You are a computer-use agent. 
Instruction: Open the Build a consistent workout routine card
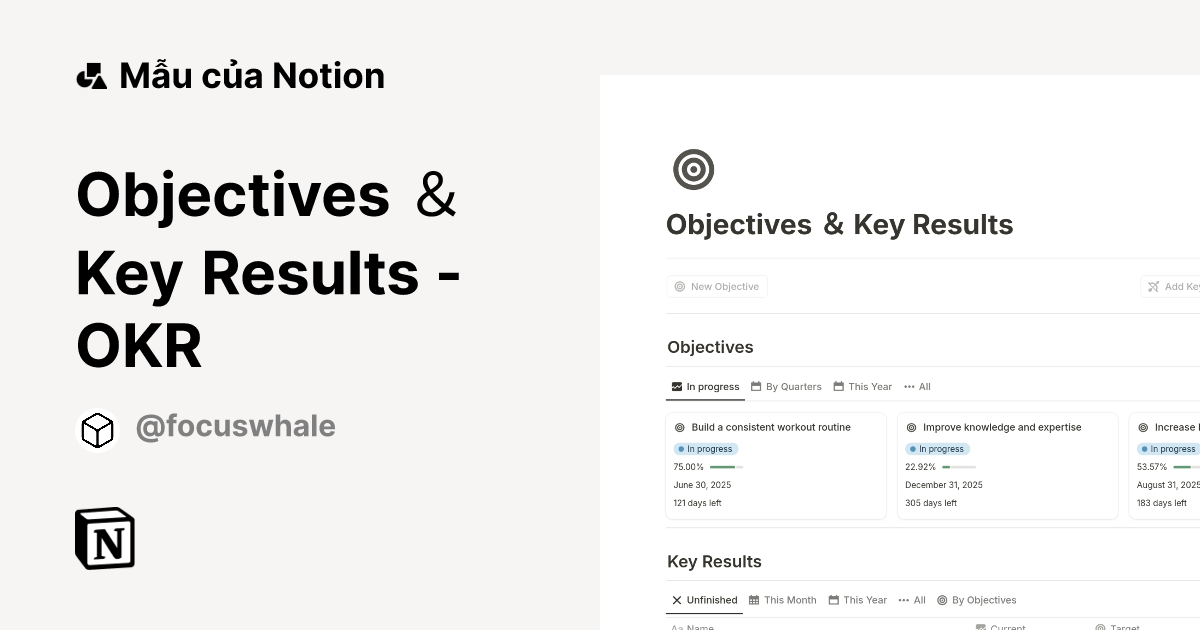(x=771, y=427)
